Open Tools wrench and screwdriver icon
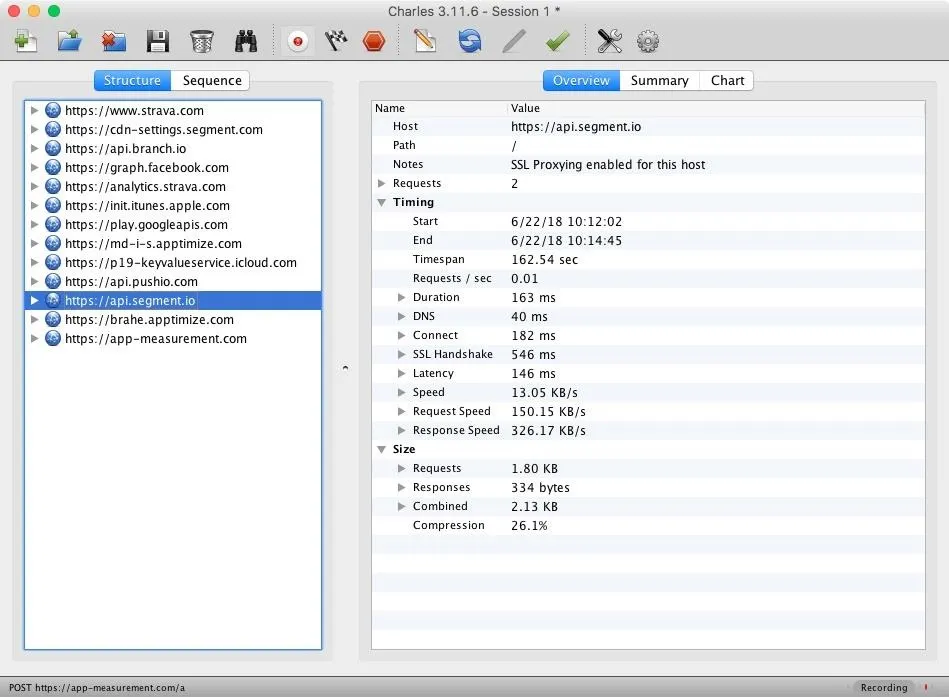 [x=609, y=41]
